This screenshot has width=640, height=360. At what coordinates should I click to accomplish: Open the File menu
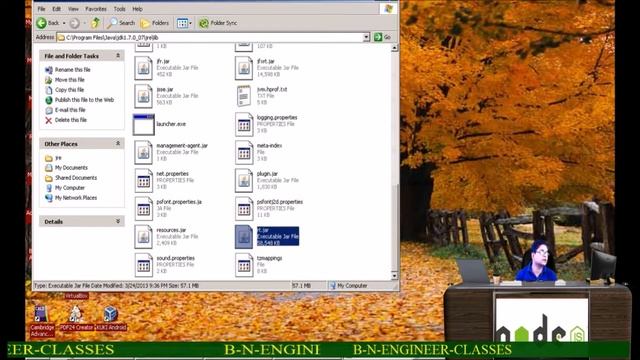41,9
